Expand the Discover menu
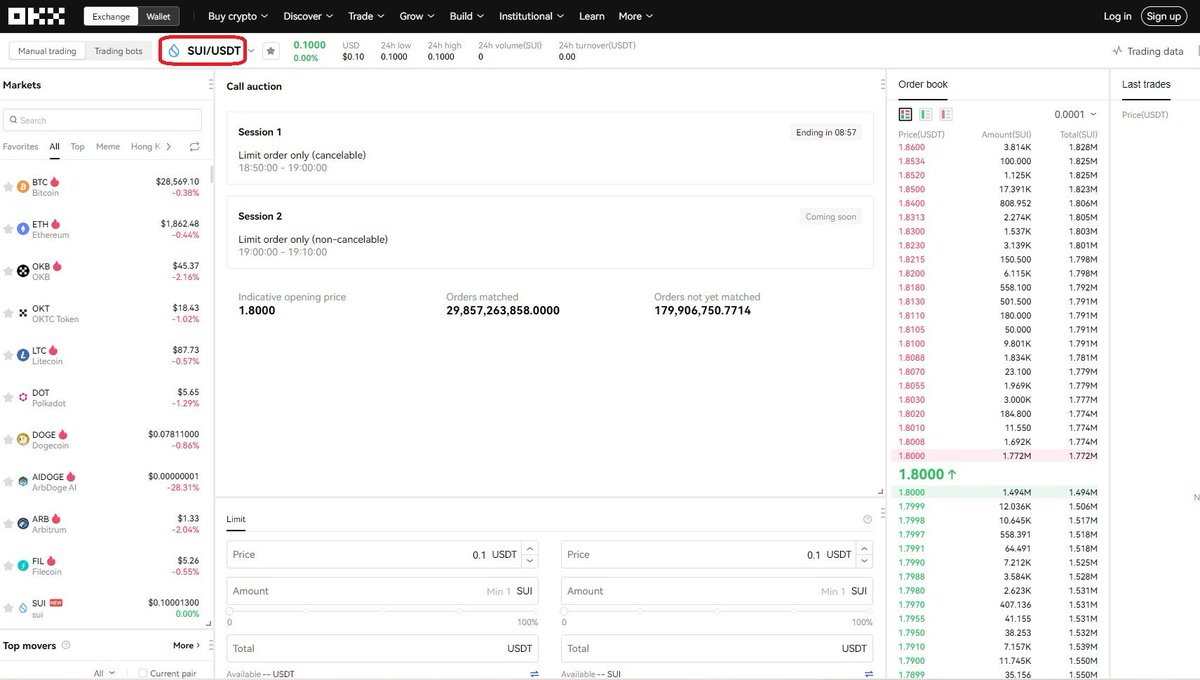 pos(308,16)
